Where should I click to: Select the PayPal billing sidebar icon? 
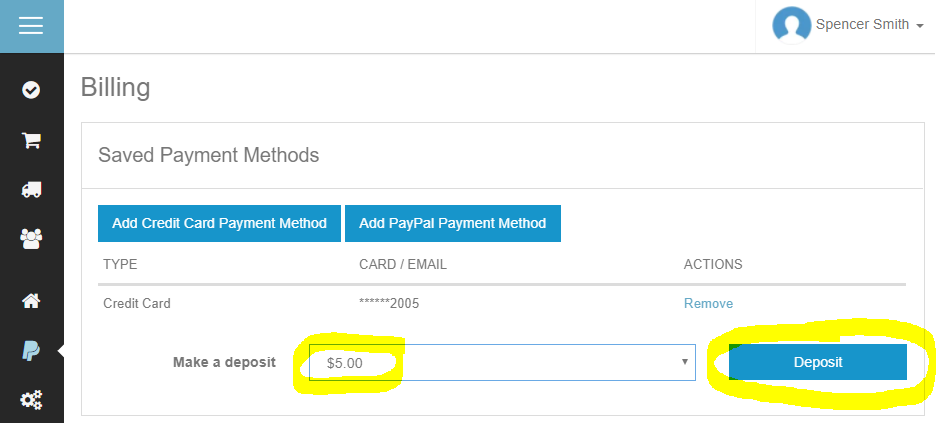[31, 351]
